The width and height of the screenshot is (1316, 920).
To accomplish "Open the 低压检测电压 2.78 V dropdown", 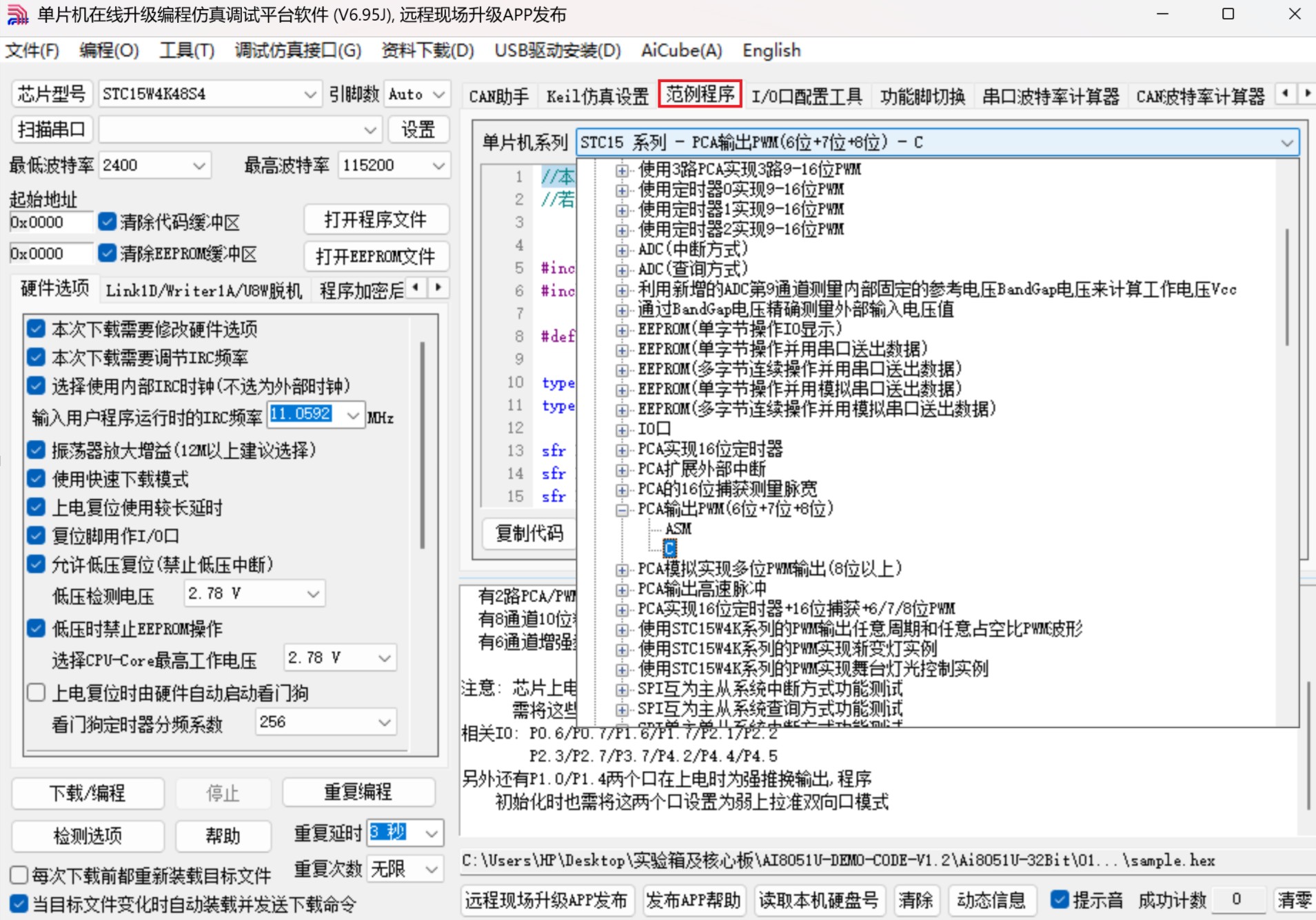I will click(x=254, y=593).
